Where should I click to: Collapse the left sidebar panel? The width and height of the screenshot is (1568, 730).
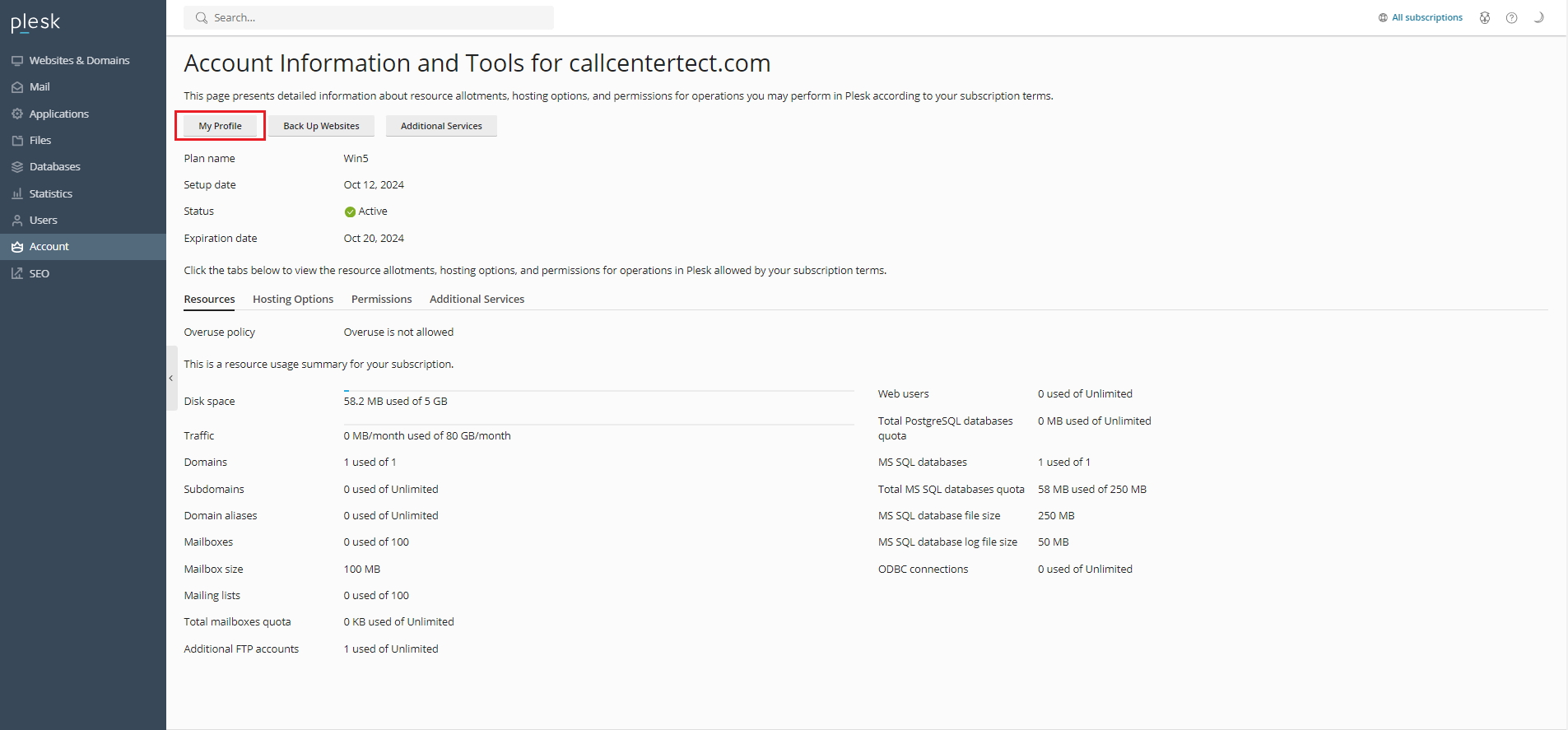171,379
